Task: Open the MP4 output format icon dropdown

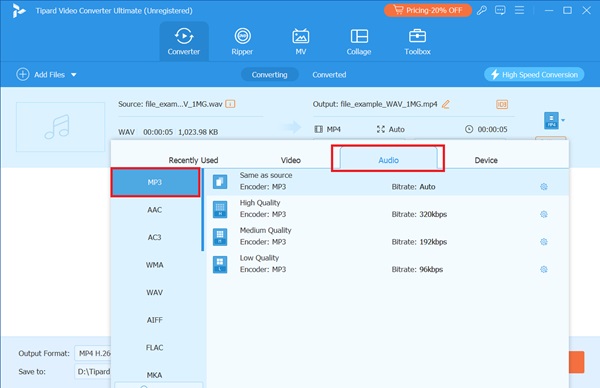Action: coord(554,121)
